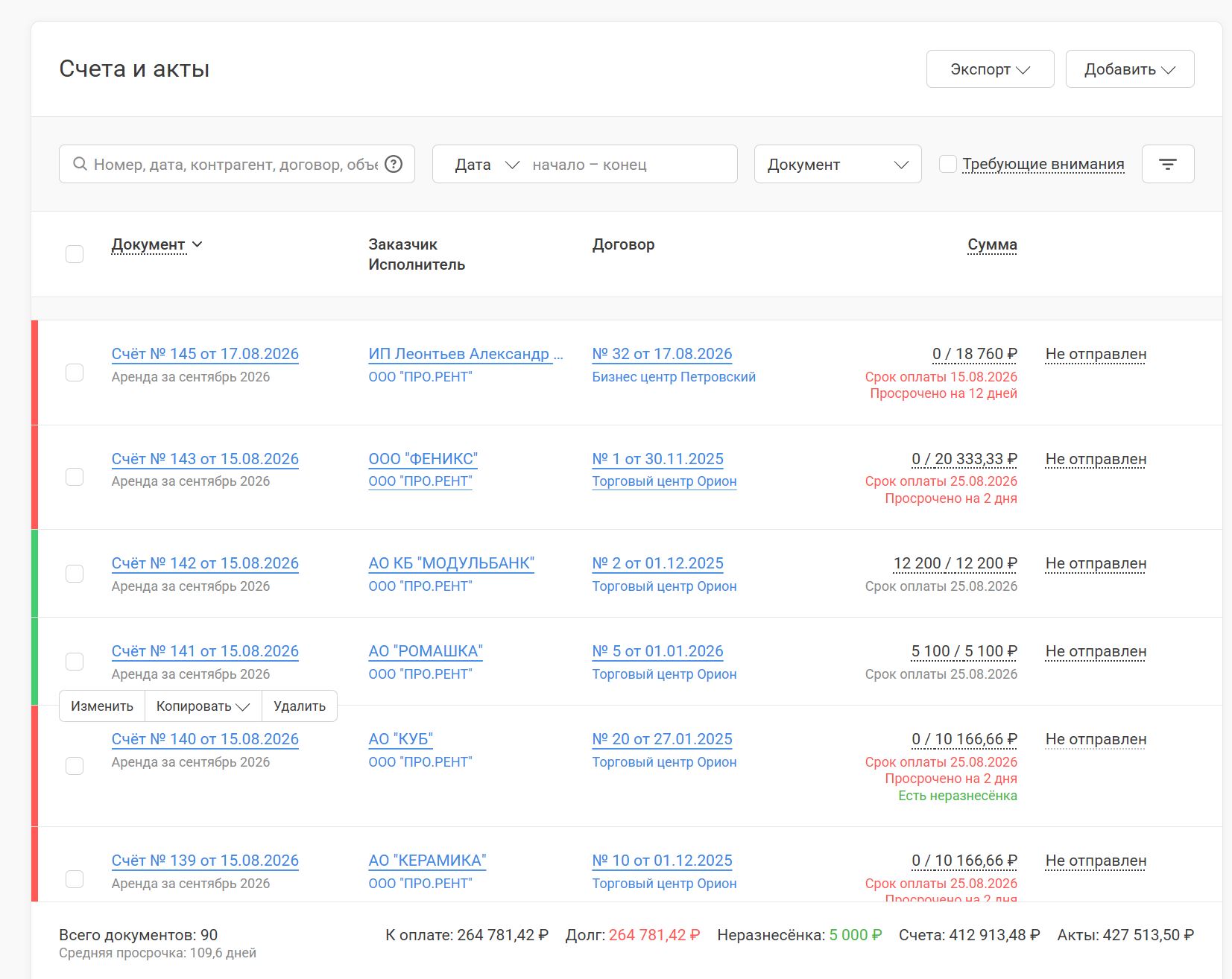Tick checkbox next to Счёт № 140
Viewport: 1232px width, 979px height.
coord(75,766)
